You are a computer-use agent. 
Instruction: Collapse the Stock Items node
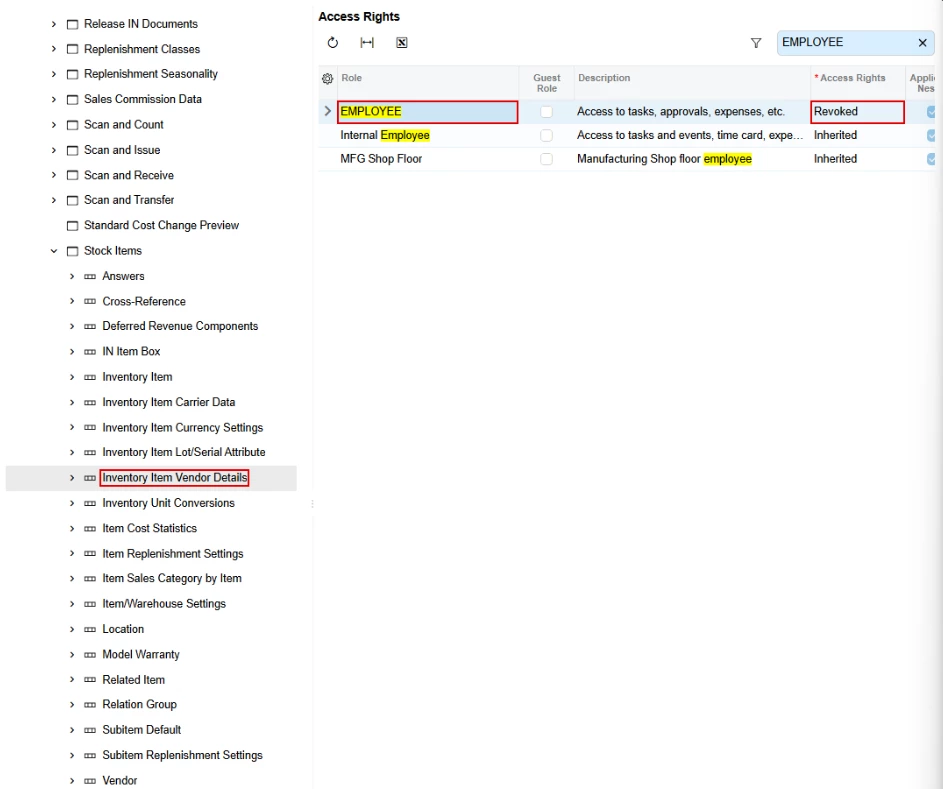tap(54, 251)
